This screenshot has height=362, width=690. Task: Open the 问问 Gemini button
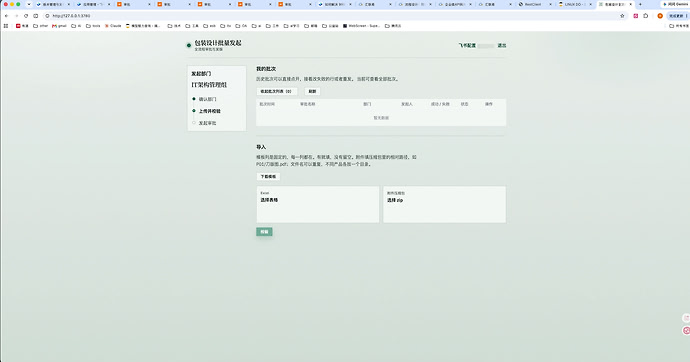click(675, 4)
